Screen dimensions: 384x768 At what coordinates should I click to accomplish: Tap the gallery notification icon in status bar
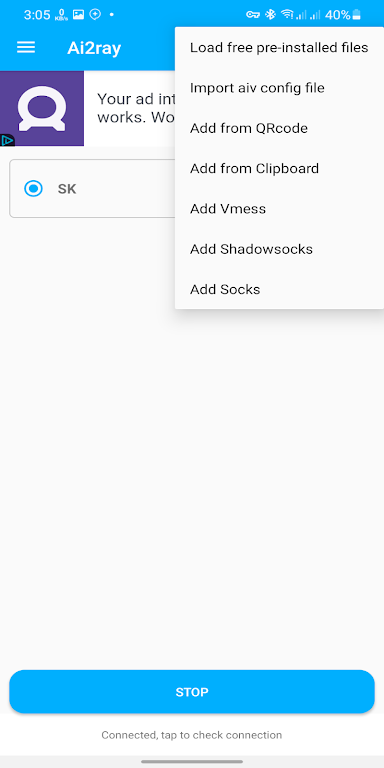(78, 14)
